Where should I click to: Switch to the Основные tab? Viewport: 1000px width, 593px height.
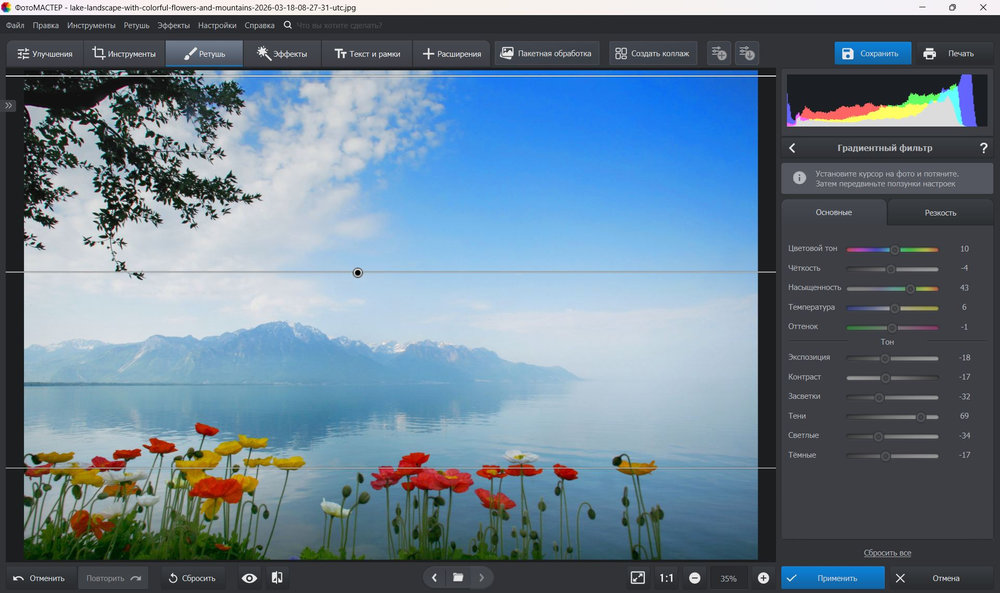coord(834,212)
